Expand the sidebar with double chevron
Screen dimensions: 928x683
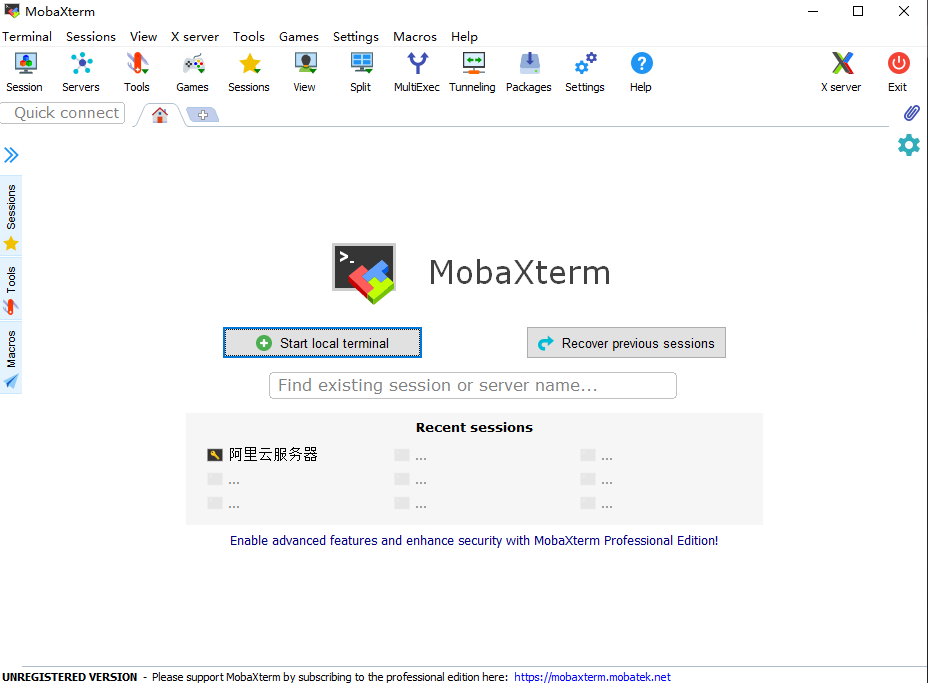(11, 155)
